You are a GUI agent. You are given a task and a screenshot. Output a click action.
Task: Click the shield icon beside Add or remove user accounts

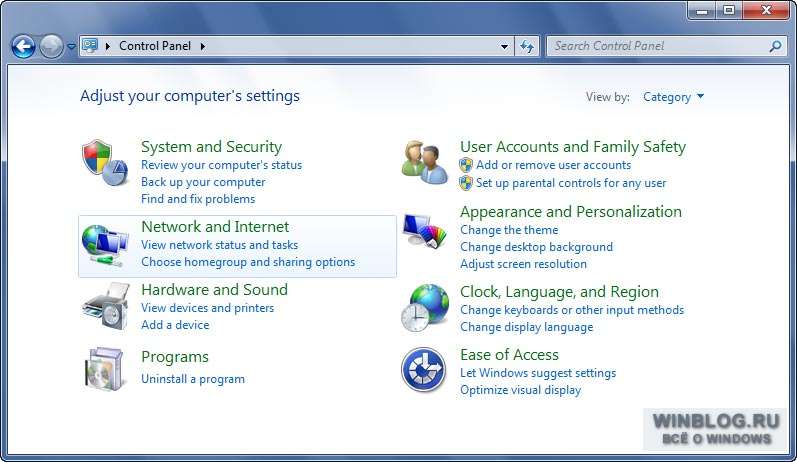click(x=466, y=165)
